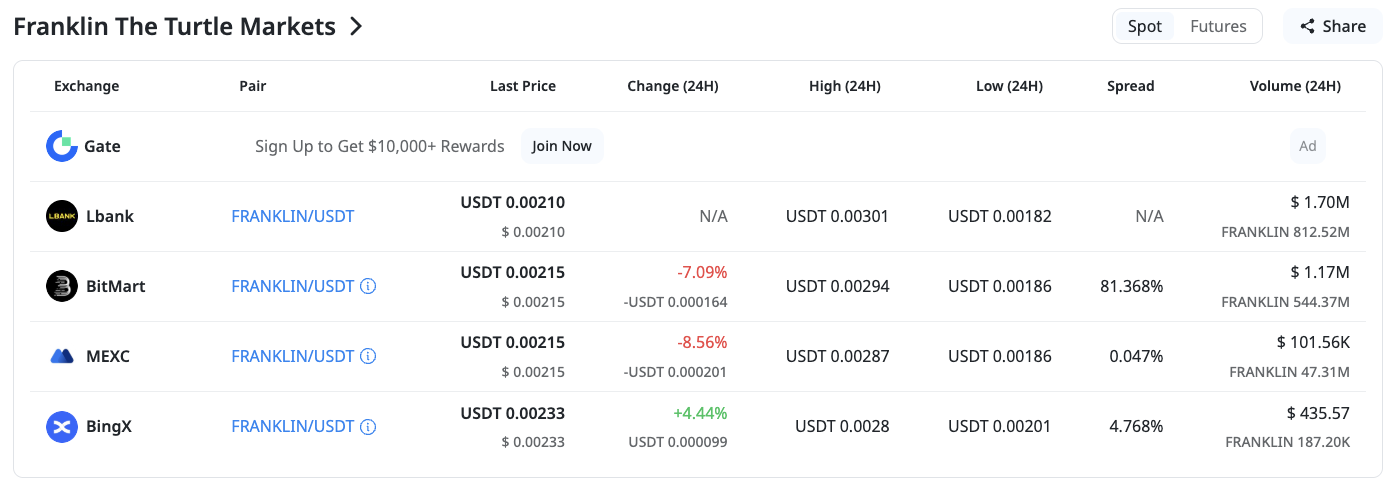
Task: Click info icon beside BingX FRANKLIN/USDT pair
Action: pyautogui.click(x=368, y=426)
